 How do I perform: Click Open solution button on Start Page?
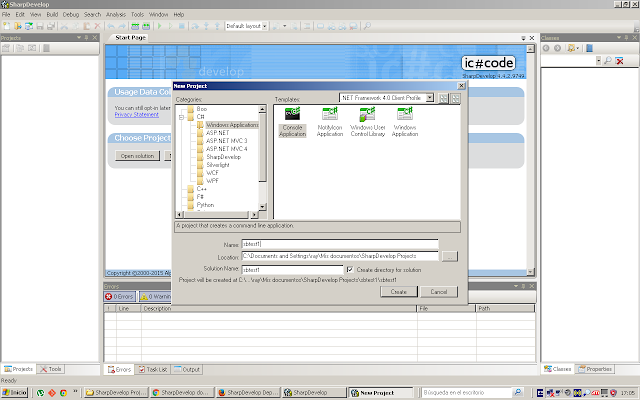[x=138, y=156]
